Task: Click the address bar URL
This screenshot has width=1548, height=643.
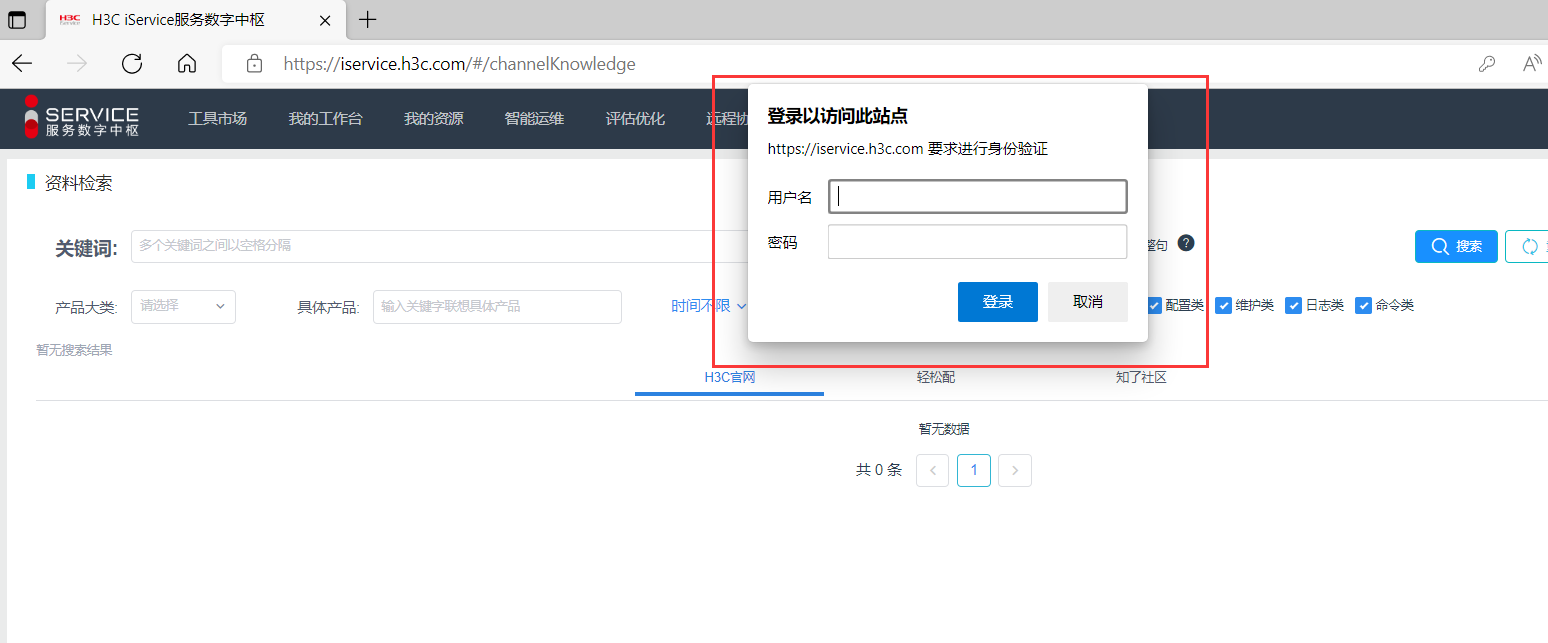Action: tap(459, 64)
